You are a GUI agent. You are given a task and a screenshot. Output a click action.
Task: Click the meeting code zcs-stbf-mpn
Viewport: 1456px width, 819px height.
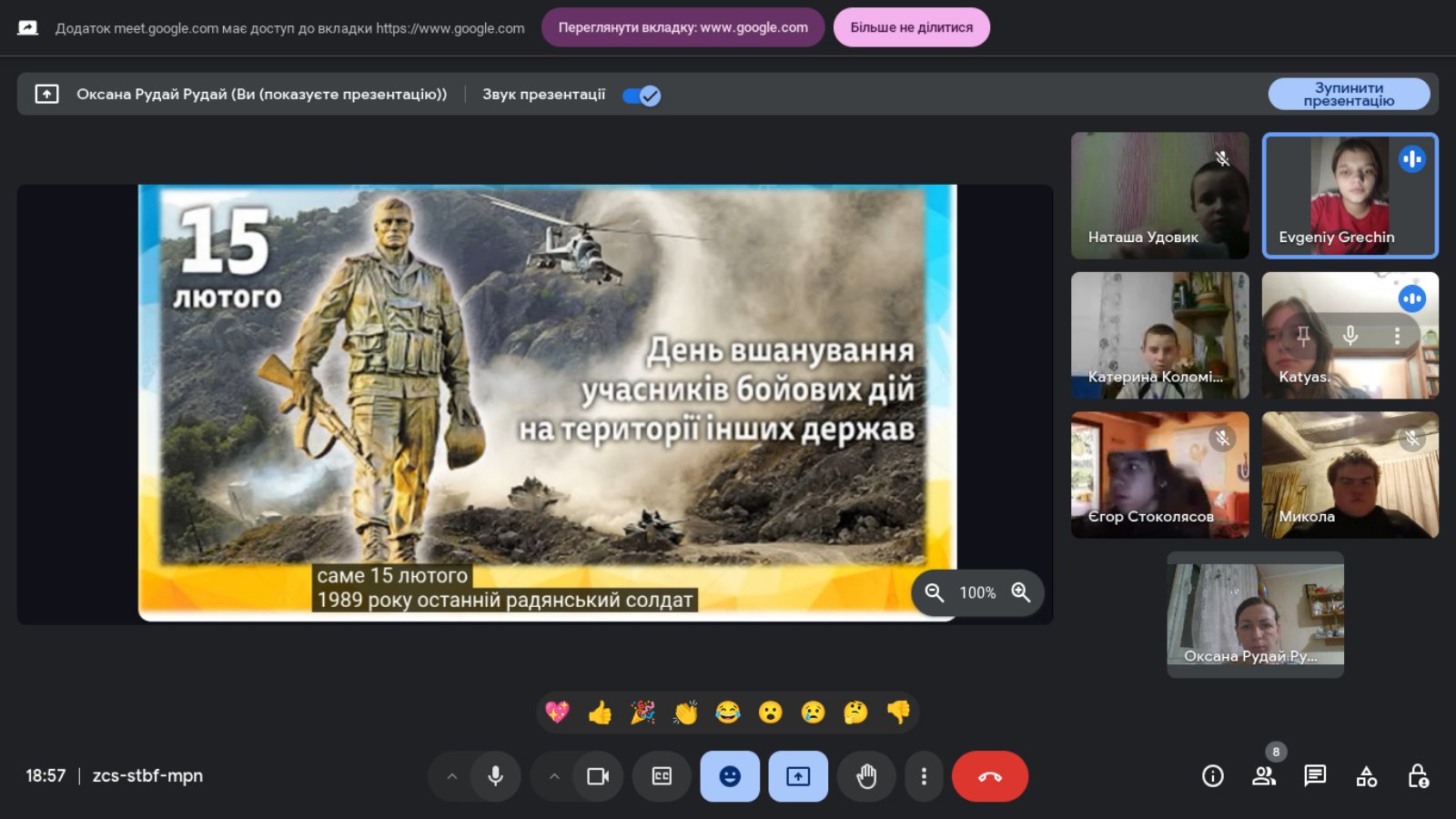[147, 776]
